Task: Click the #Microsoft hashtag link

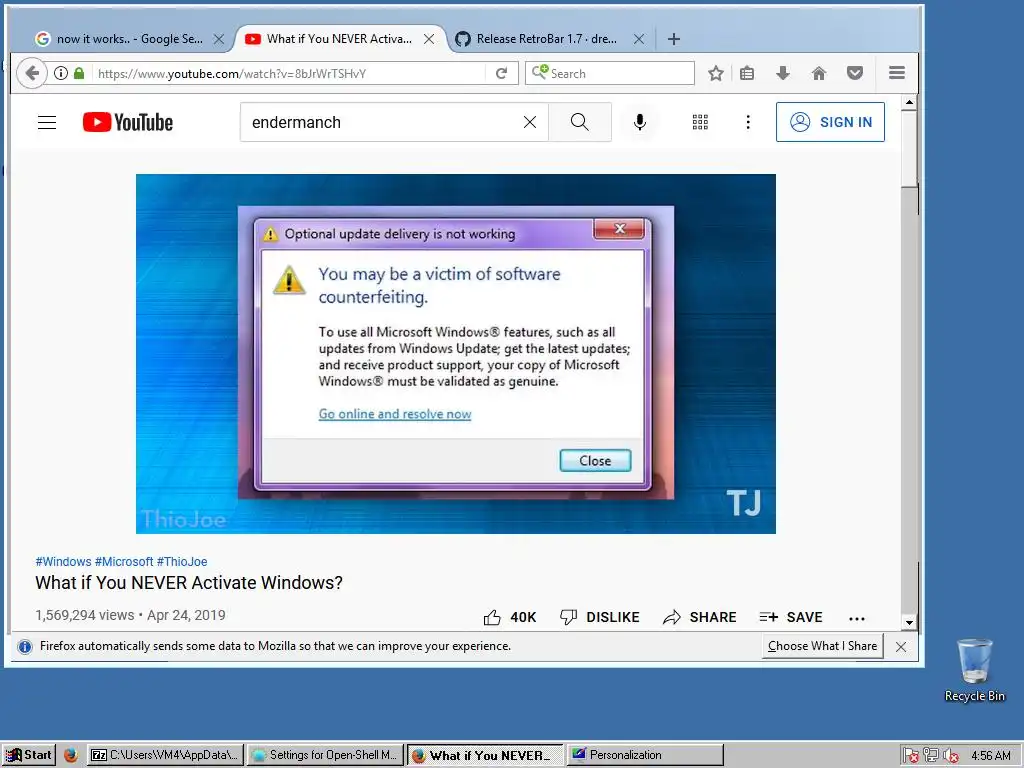Action: (124, 562)
